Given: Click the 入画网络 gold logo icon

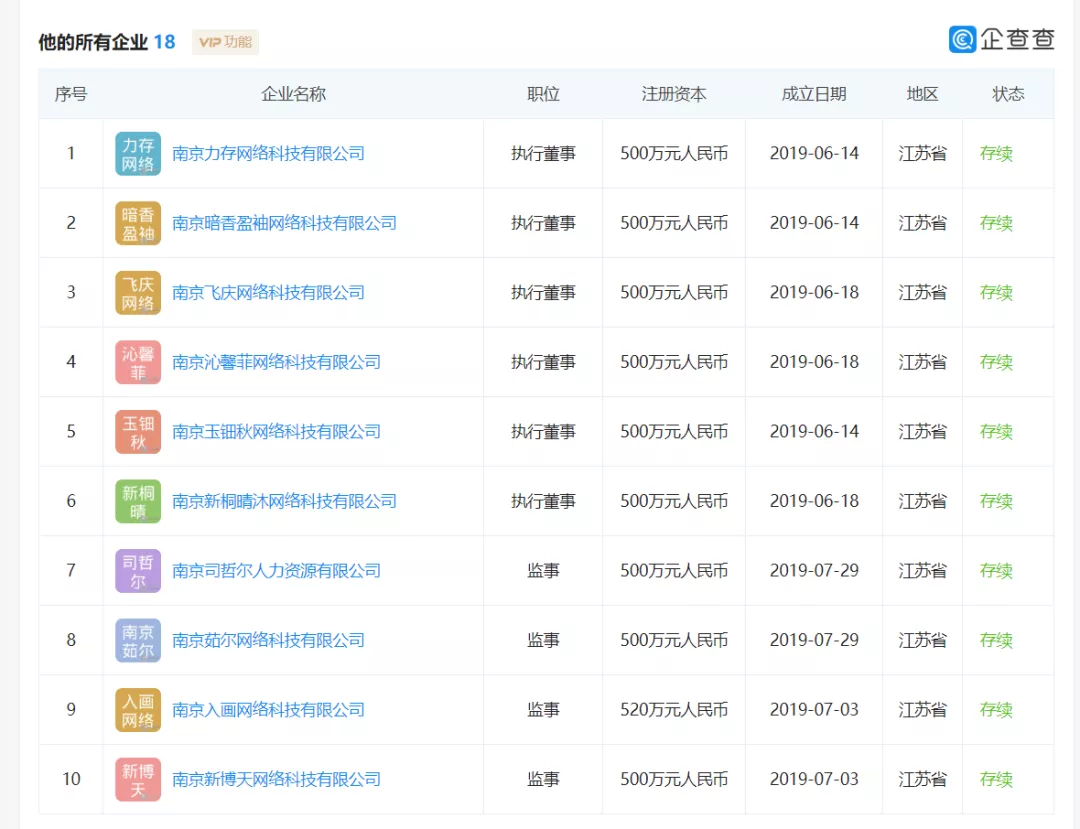Looking at the screenshot, I should pos(137,709).
